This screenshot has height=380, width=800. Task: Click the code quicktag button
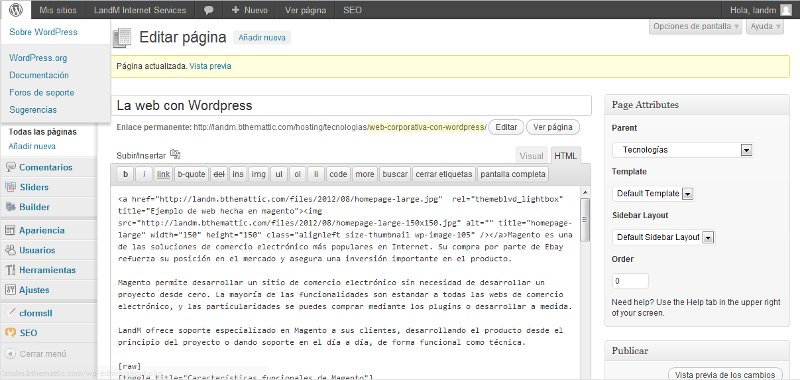(x=338, y=174)
